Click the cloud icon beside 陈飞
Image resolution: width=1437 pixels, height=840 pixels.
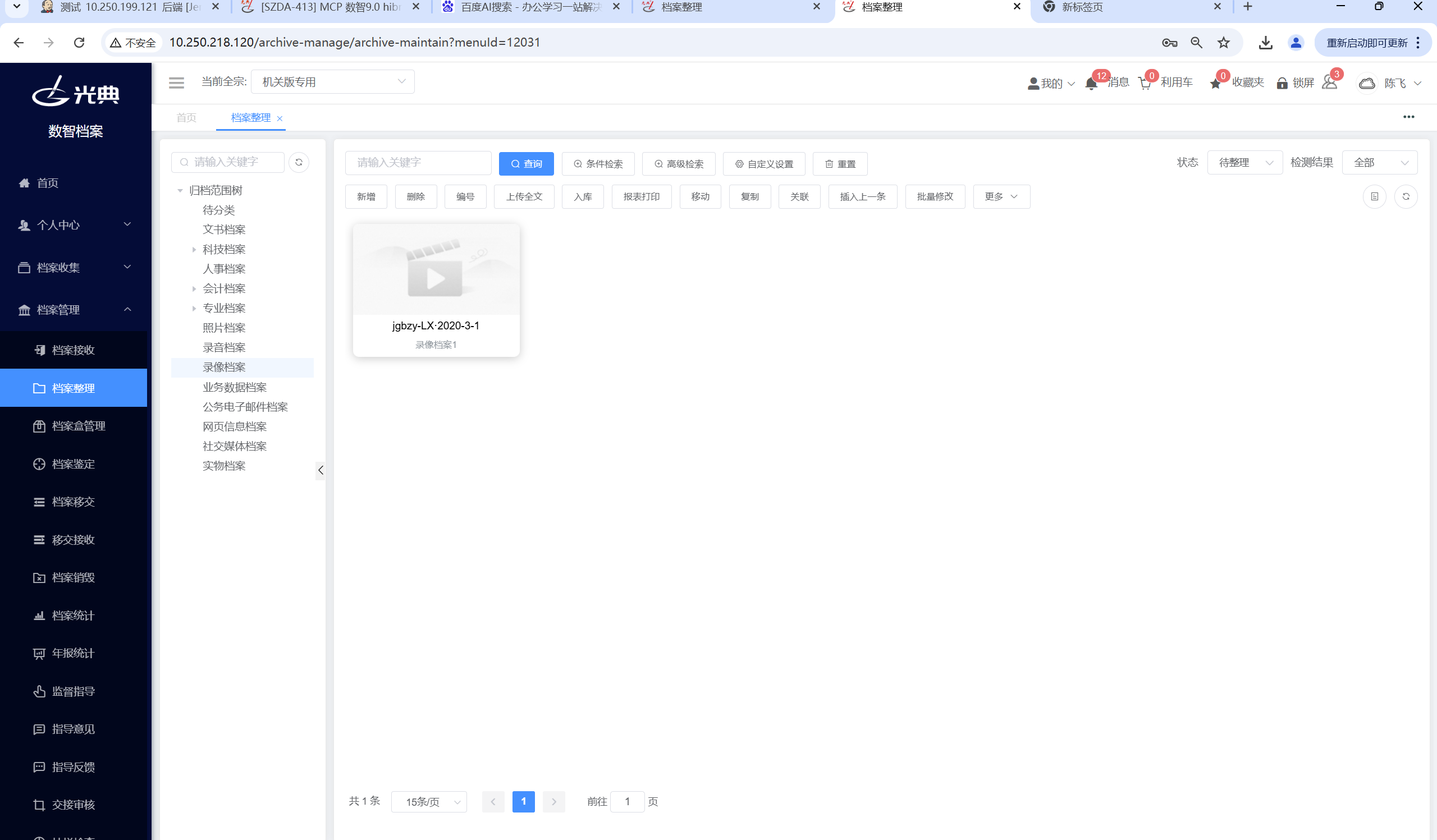click(x=1367, y=83)
